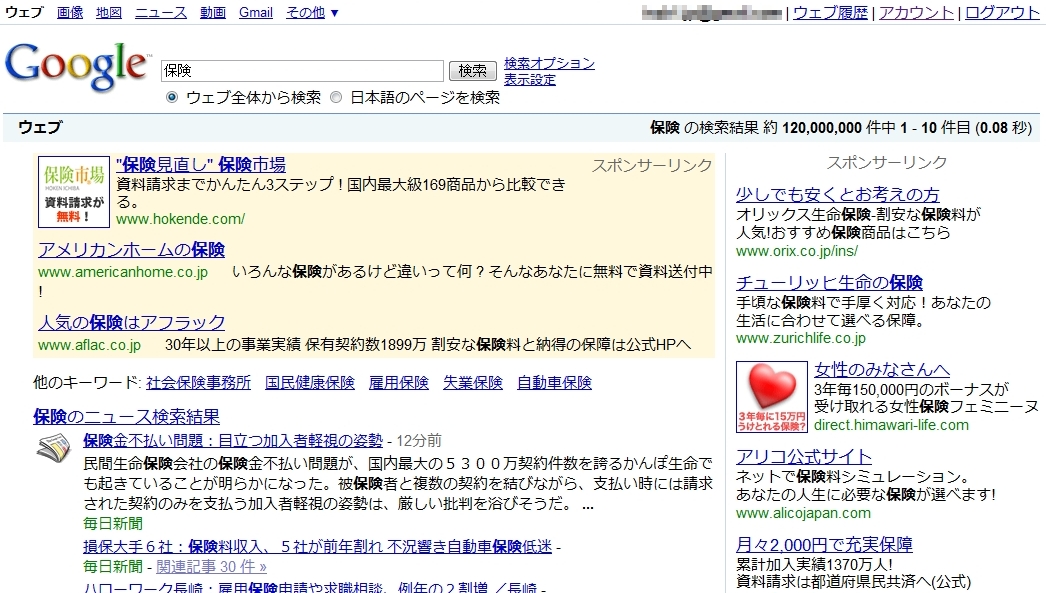Click related keyword 社会保険事務所
The image size is (1046, 593).
coord(199,383)
